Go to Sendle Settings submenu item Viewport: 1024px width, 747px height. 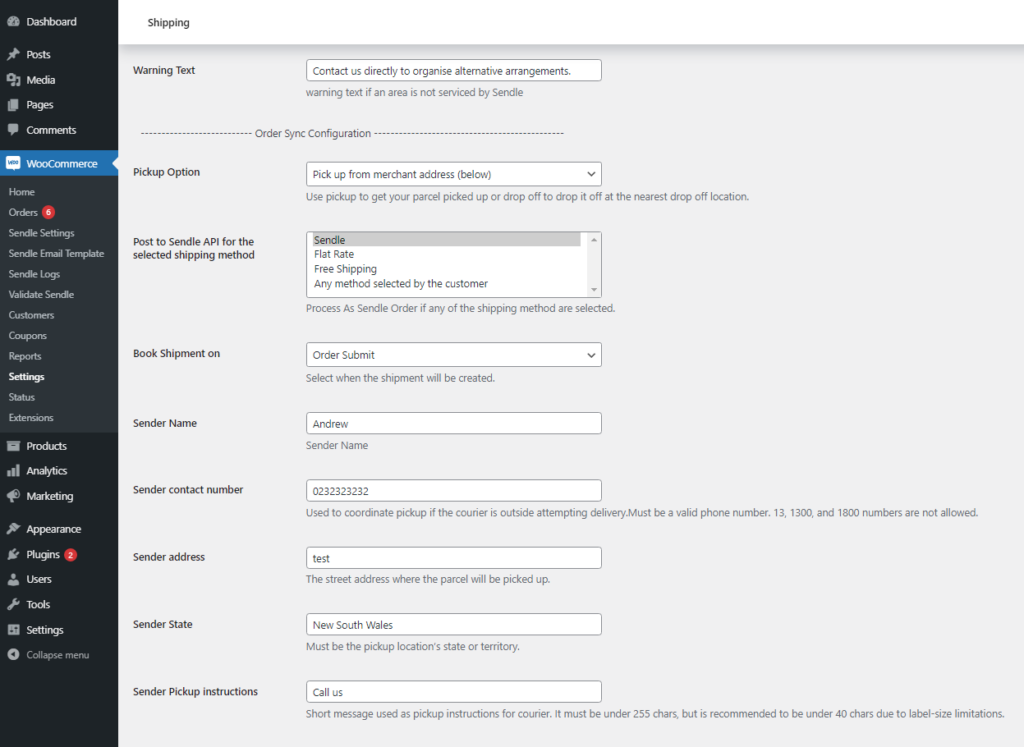click(x=41, y=233)
